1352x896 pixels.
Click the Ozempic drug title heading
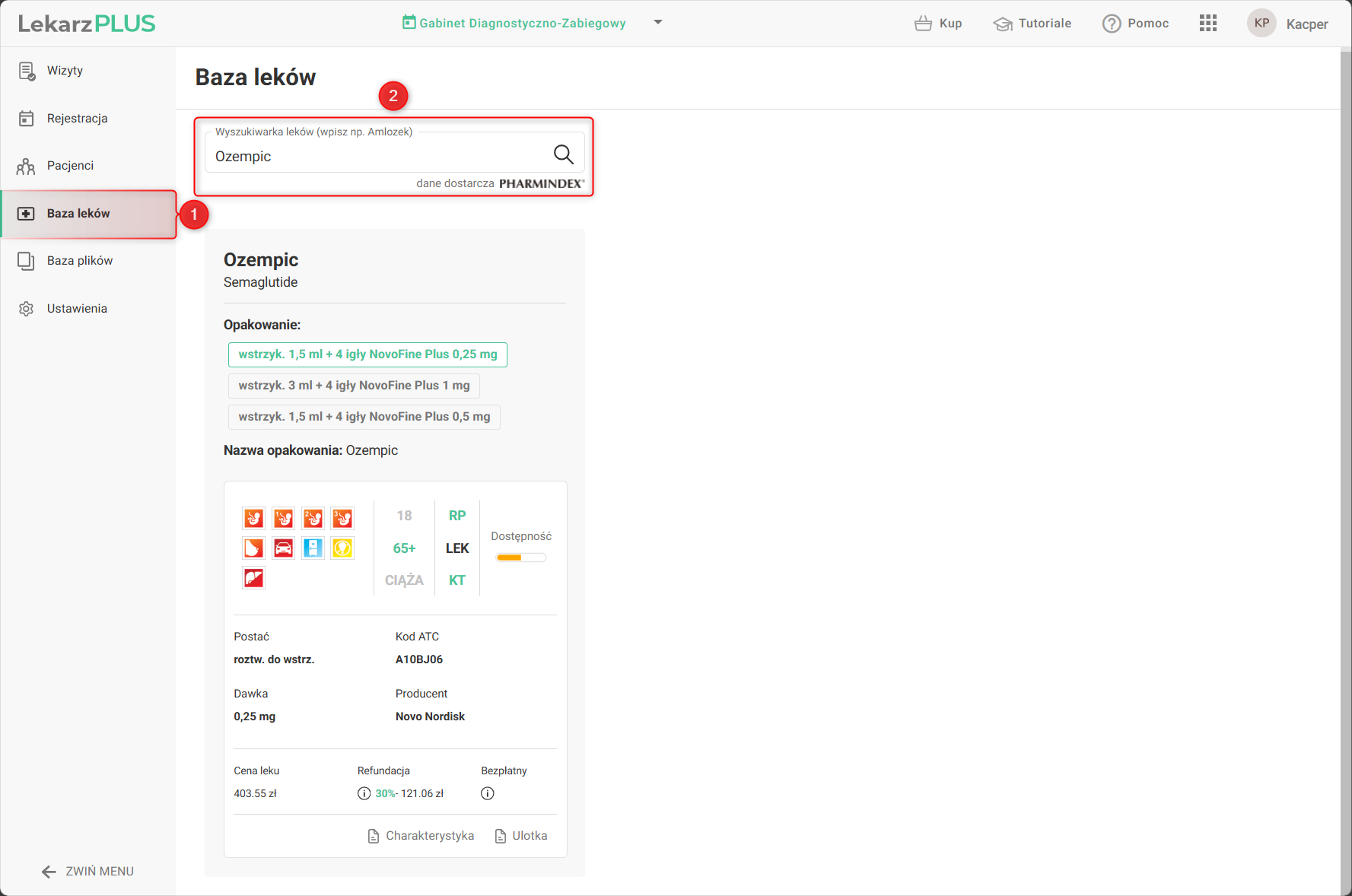point(261,260)
